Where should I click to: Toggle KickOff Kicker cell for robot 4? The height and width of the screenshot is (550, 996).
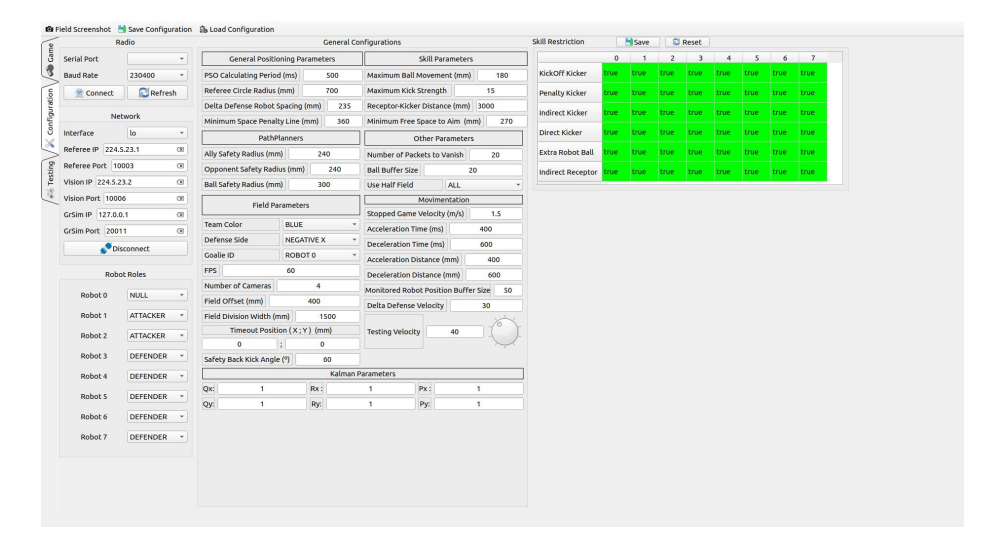pos(729,73)
